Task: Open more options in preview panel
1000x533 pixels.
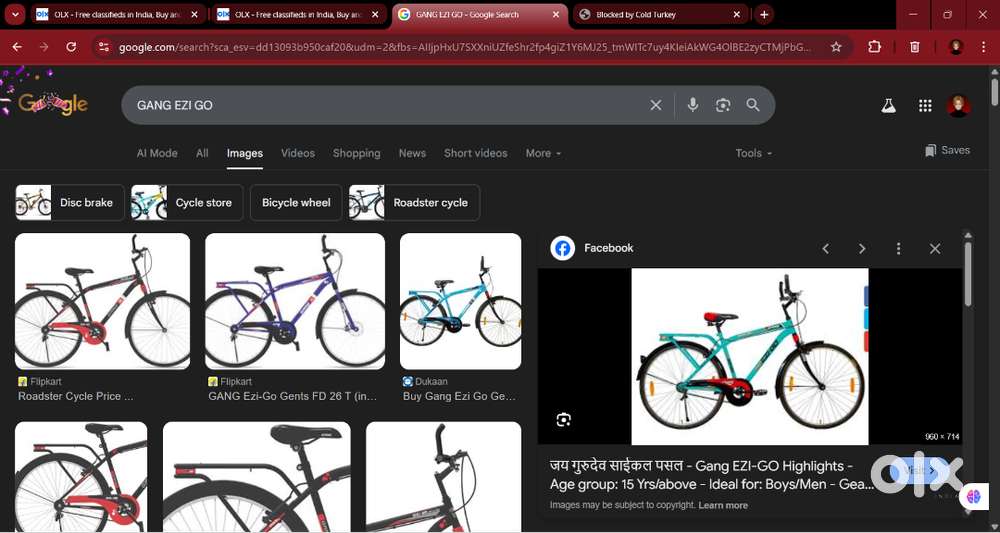Action: 898,248
